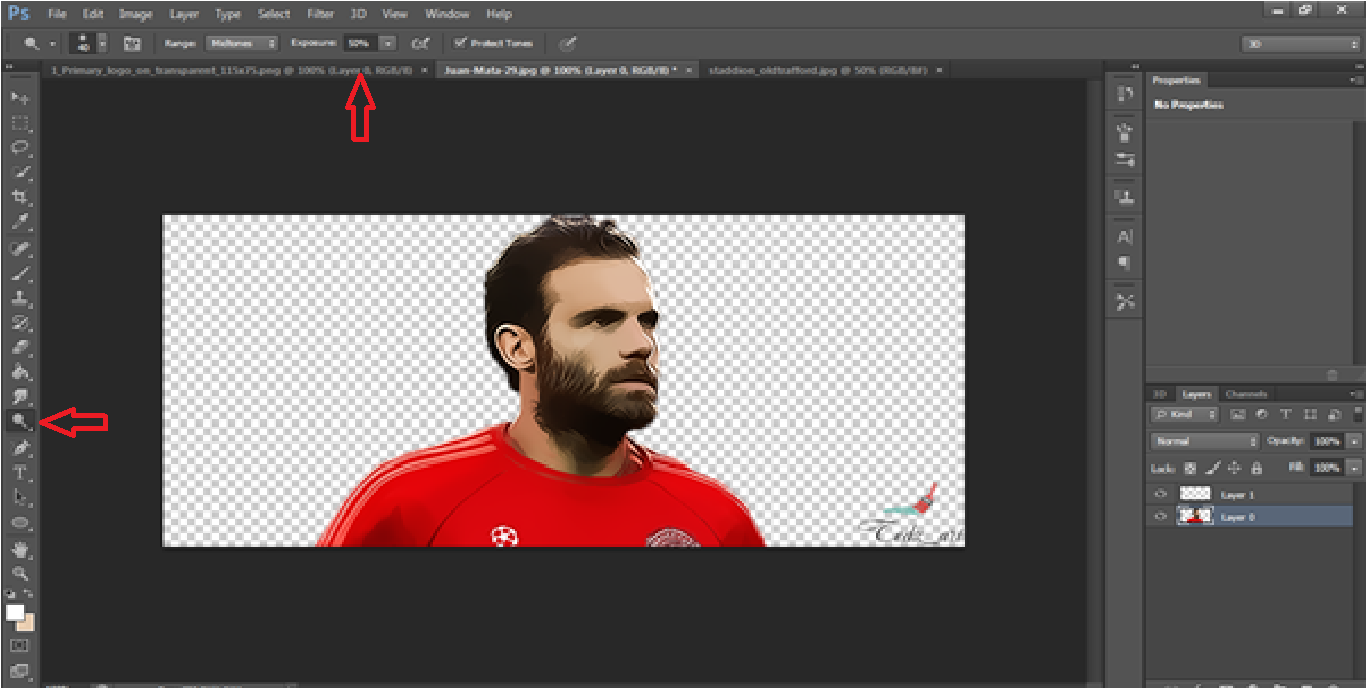1366x688 pixels.
Task: Enable airbrush-style build-up
Action: point(422,43)
